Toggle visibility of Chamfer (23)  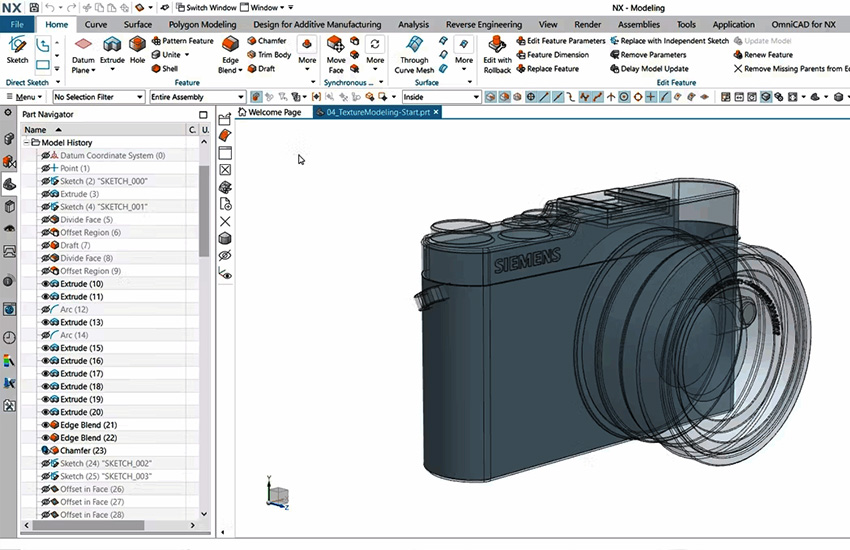point(46,450)
